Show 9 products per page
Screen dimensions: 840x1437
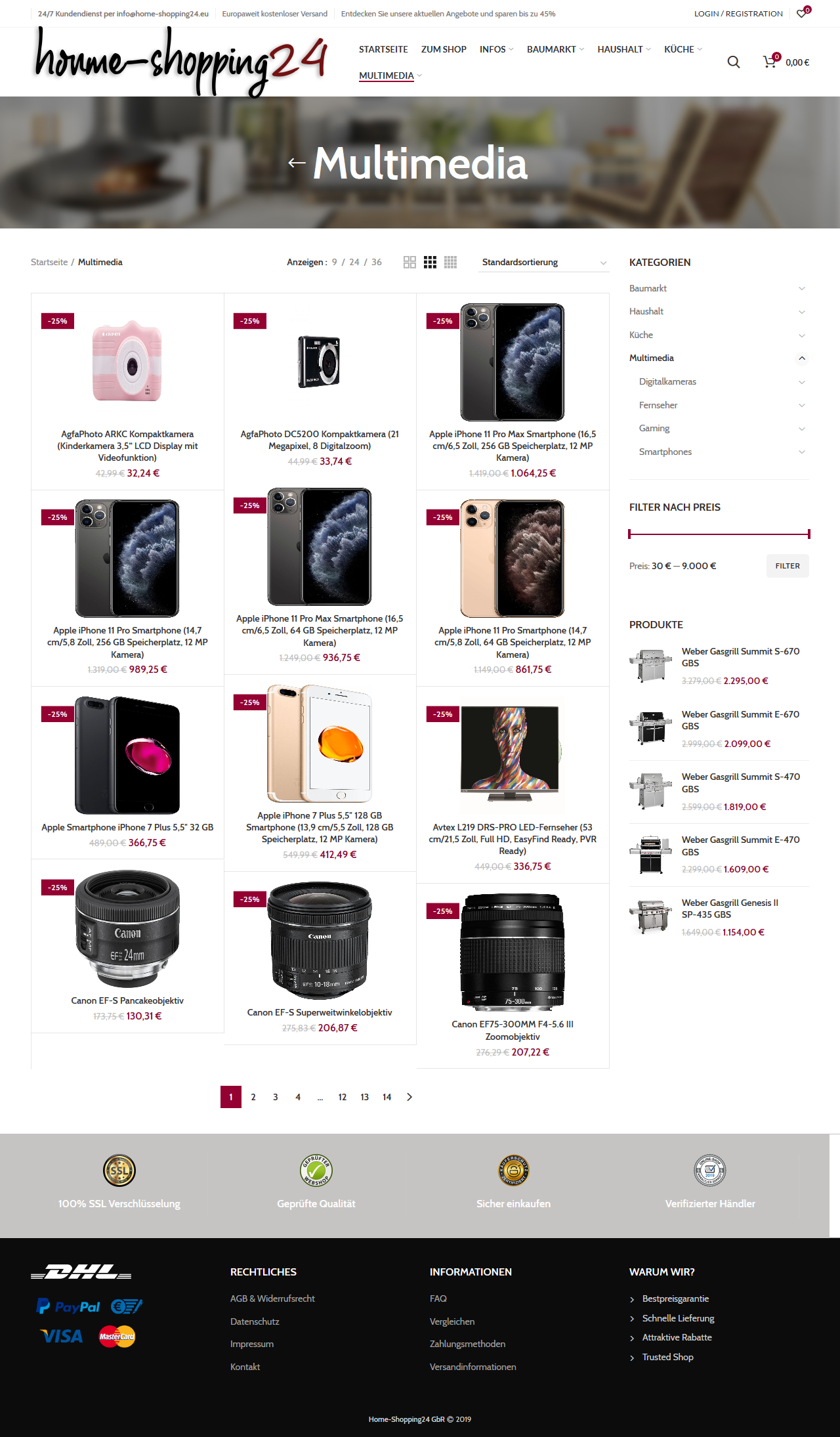point(335,262)
